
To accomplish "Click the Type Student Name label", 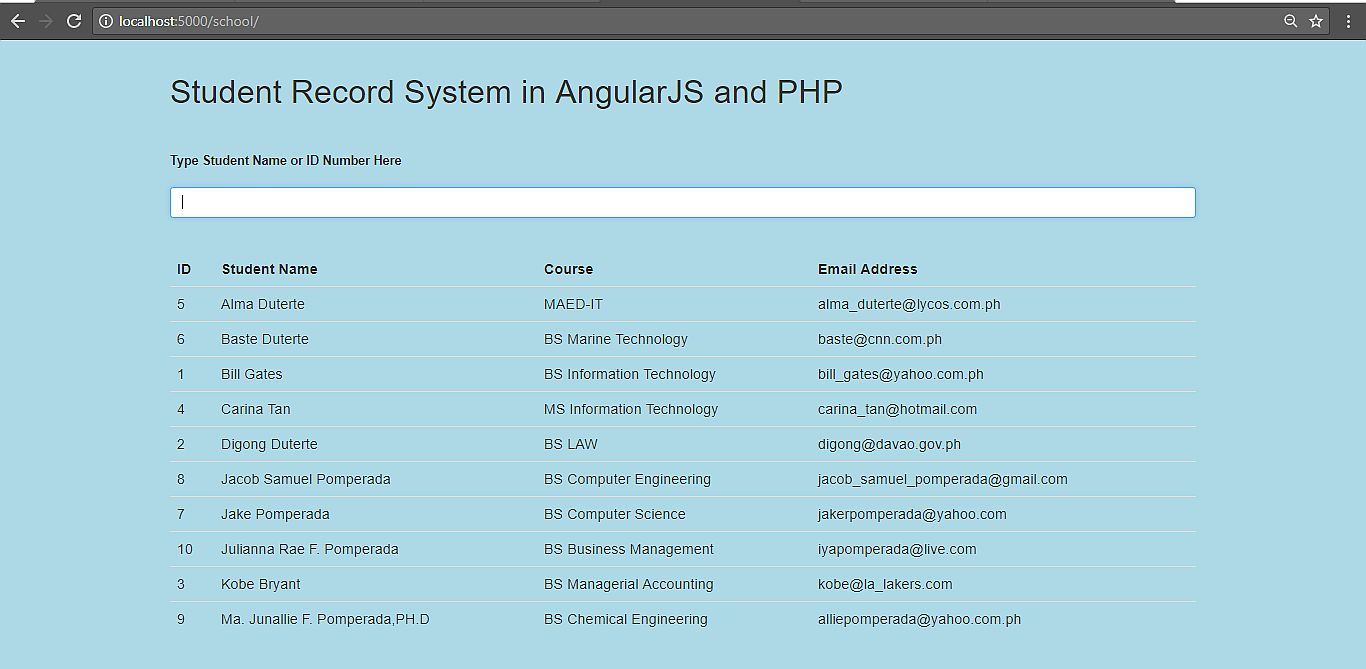I will coord(285,160).
